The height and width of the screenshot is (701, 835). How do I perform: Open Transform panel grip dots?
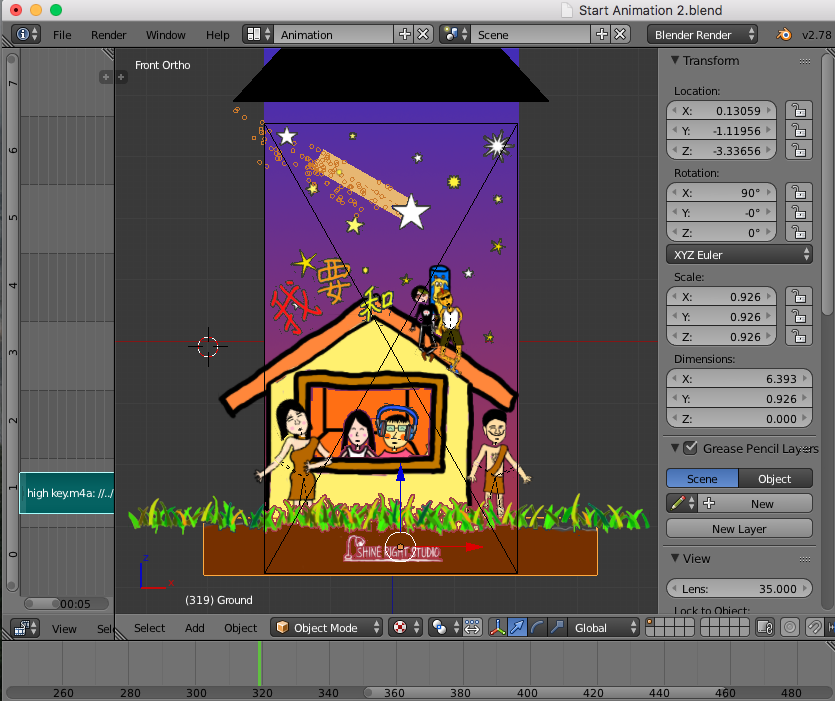point(805,61)
